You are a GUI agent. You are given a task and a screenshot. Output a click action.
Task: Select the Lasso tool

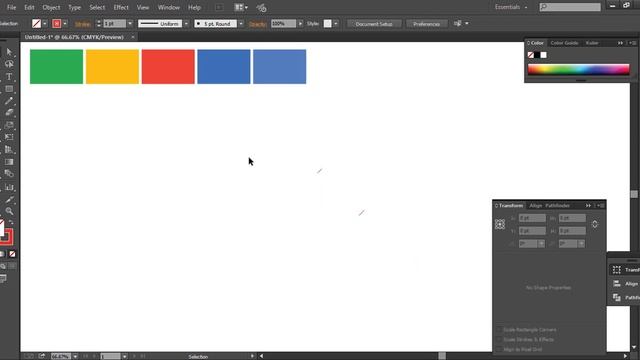pos(9,64)
